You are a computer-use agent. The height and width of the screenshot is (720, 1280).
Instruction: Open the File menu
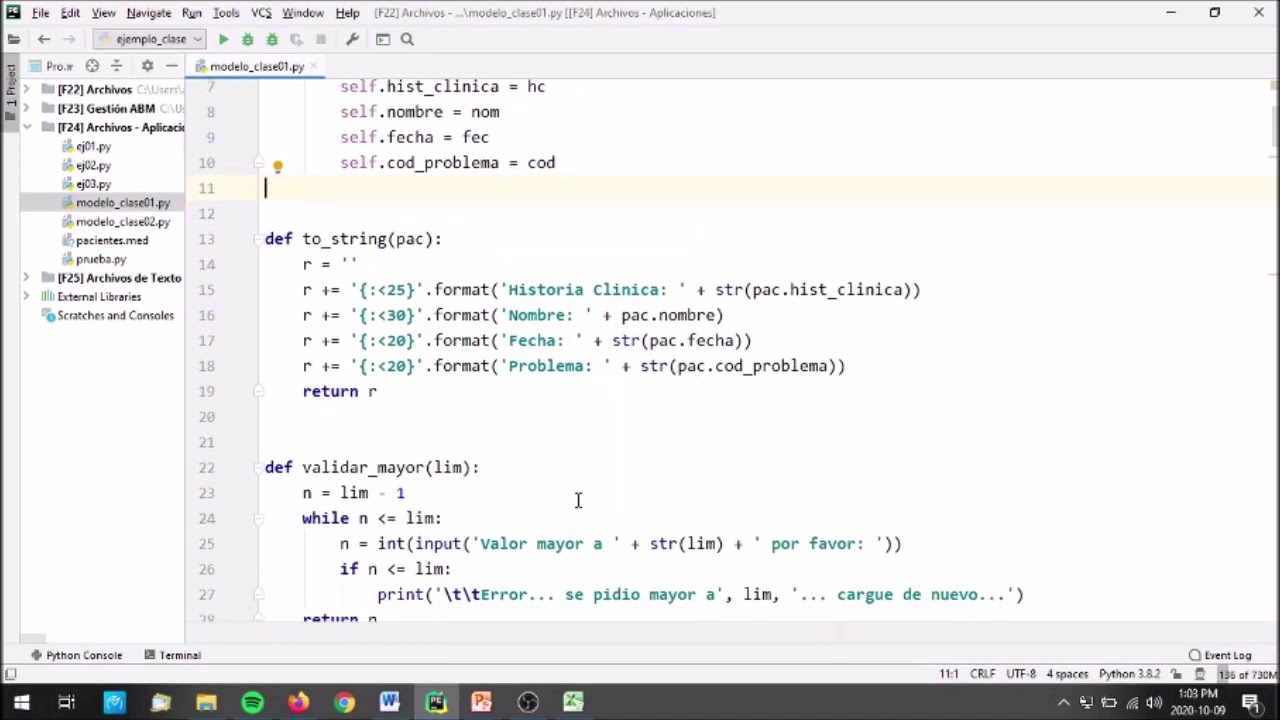click(x=40, y=13)
